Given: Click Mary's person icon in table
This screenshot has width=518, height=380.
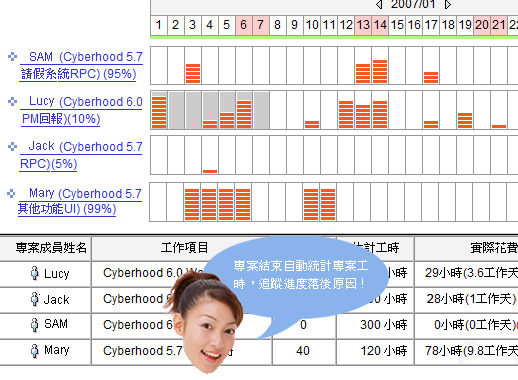Looking at the screenshot, I should tap(34, 351).
